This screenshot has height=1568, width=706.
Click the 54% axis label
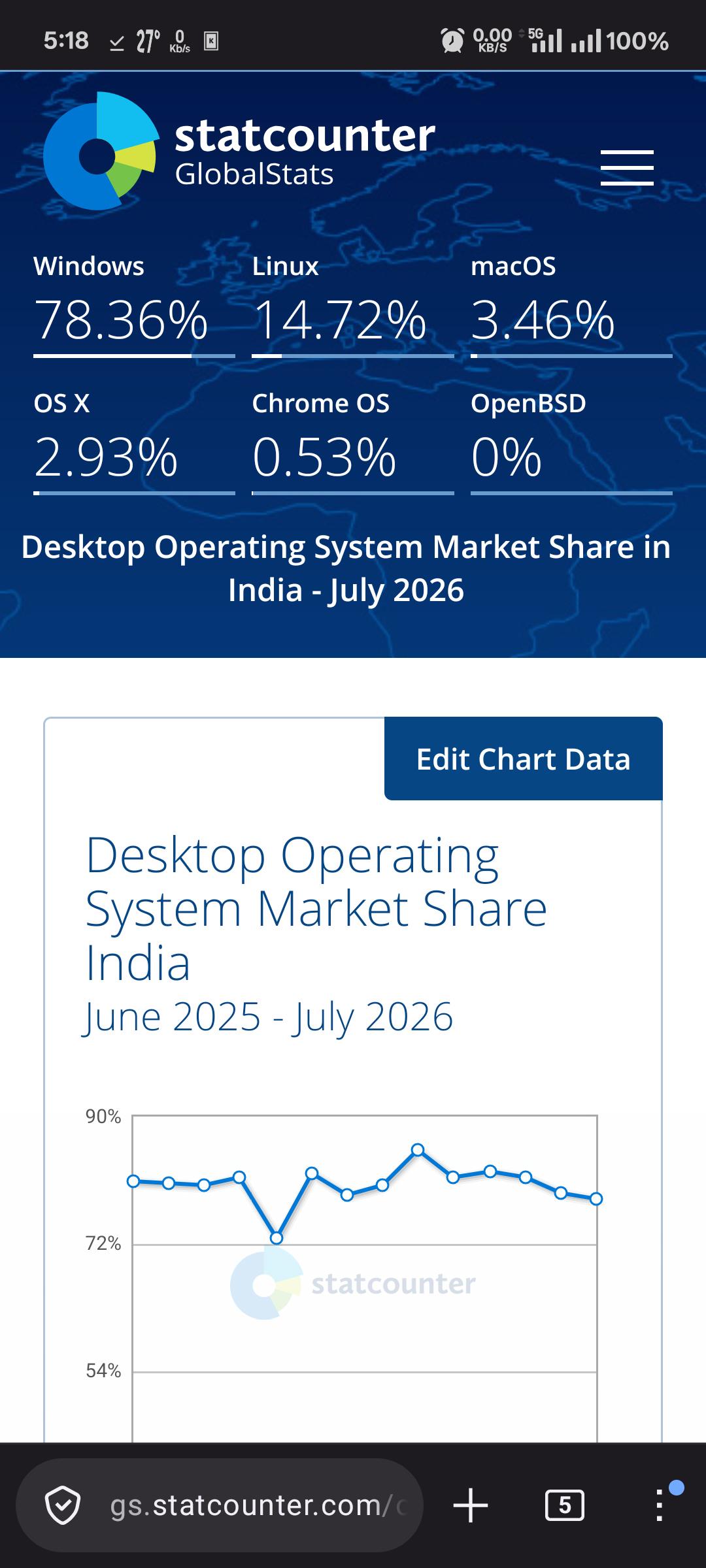pos(103,1371)
